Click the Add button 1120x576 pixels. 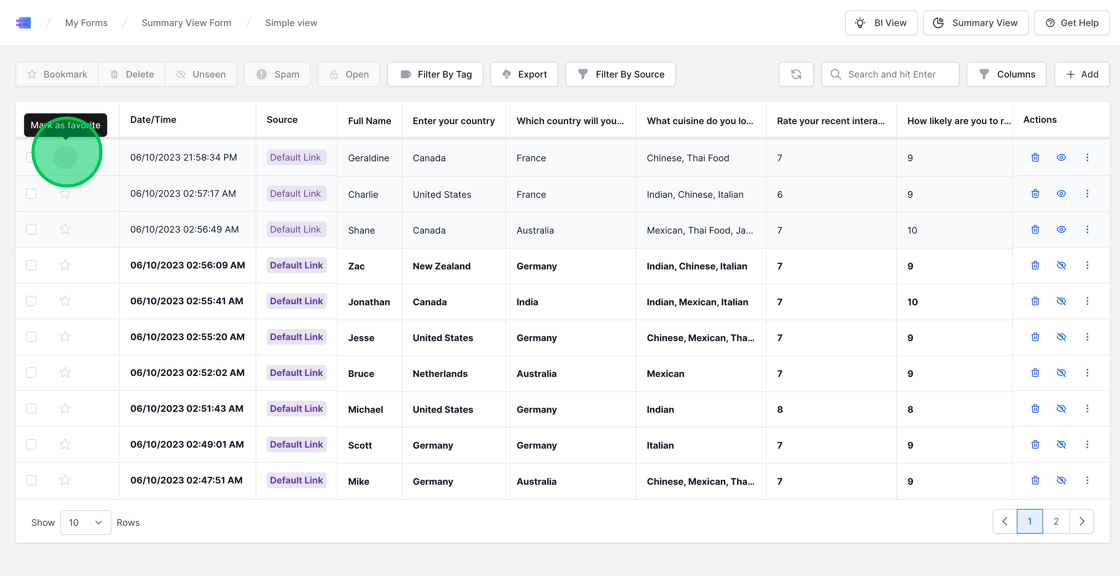pos(1081,74)
